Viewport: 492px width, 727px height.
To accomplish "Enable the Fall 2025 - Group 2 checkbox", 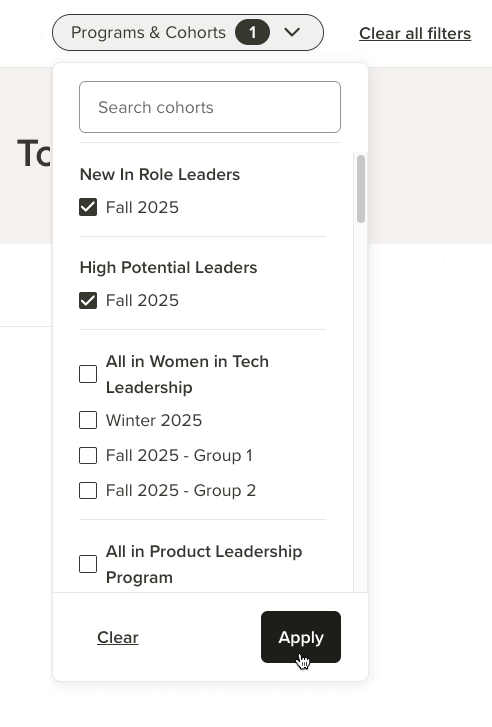I will (x=88, y=490).
